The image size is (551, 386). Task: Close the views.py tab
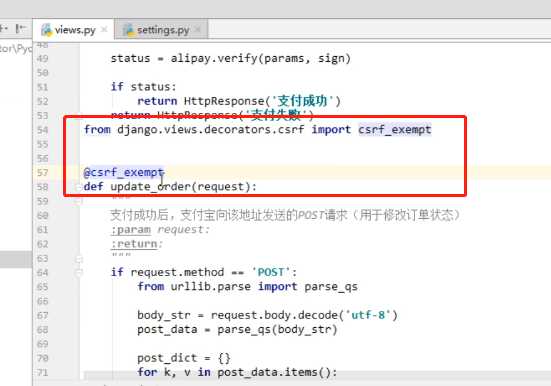tap(104, 30)
